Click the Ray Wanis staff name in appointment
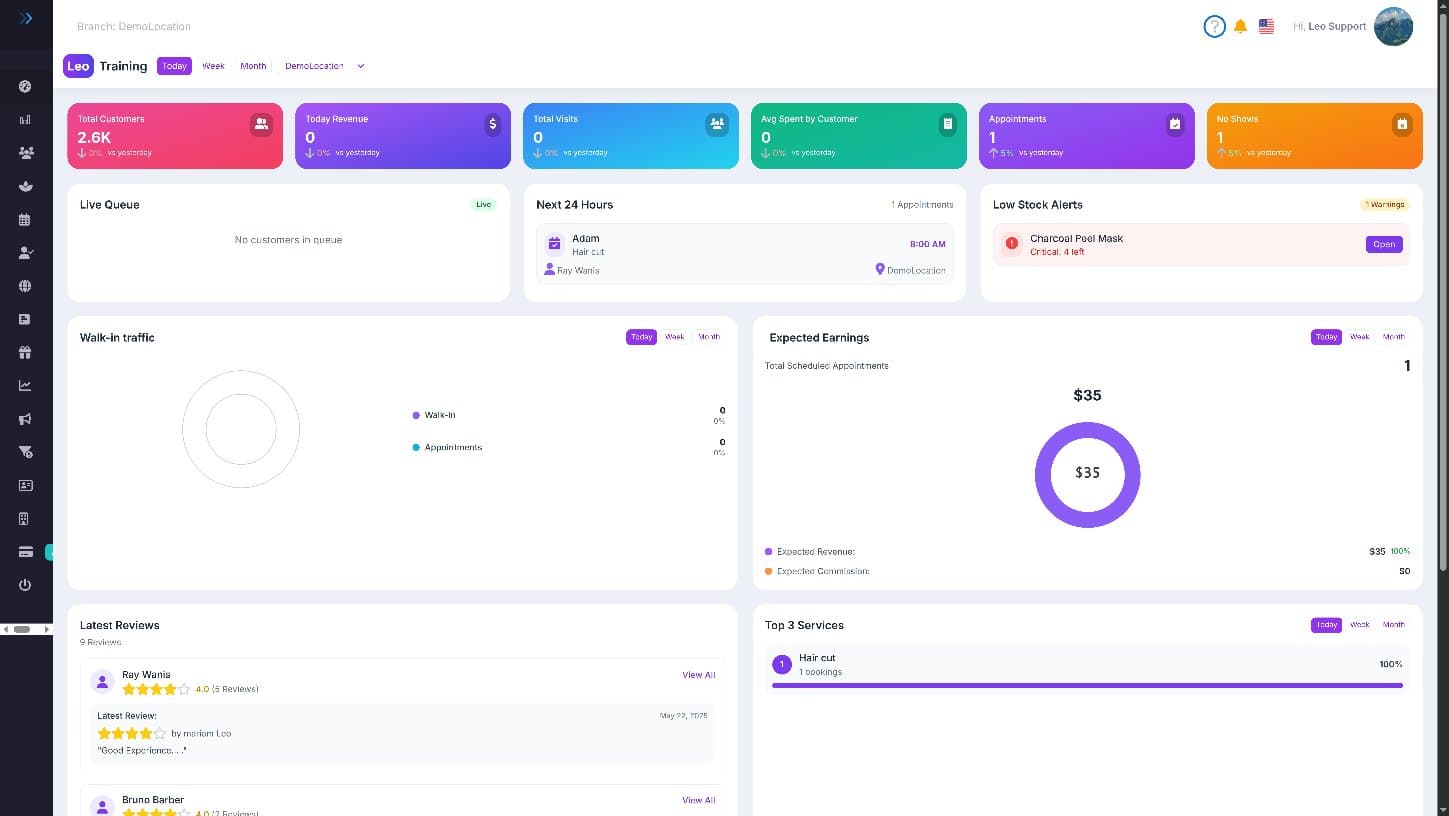Viewport: 1449px width, 816px height. pos(578,270)
